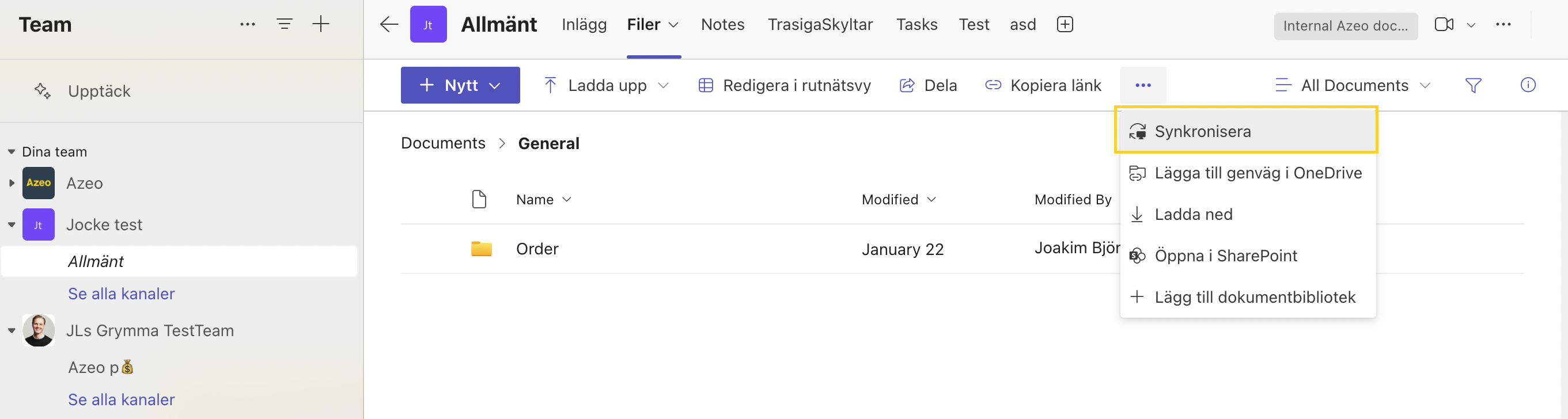Collapse the Jocke test team
This screenshot has width=1568, height=419.
(x=12, y=224)
